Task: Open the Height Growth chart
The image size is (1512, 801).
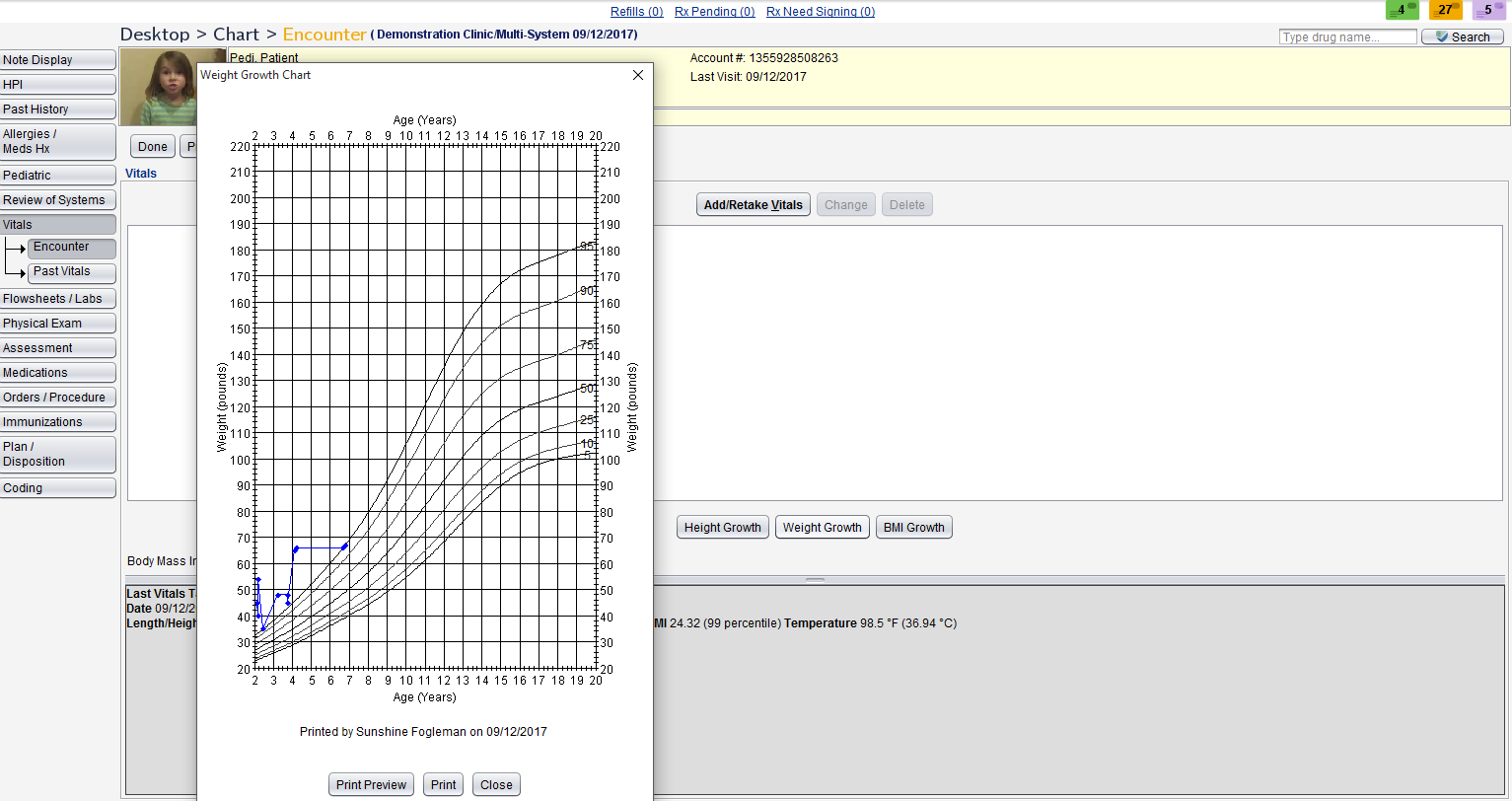Action: click(x=723, y=528)
